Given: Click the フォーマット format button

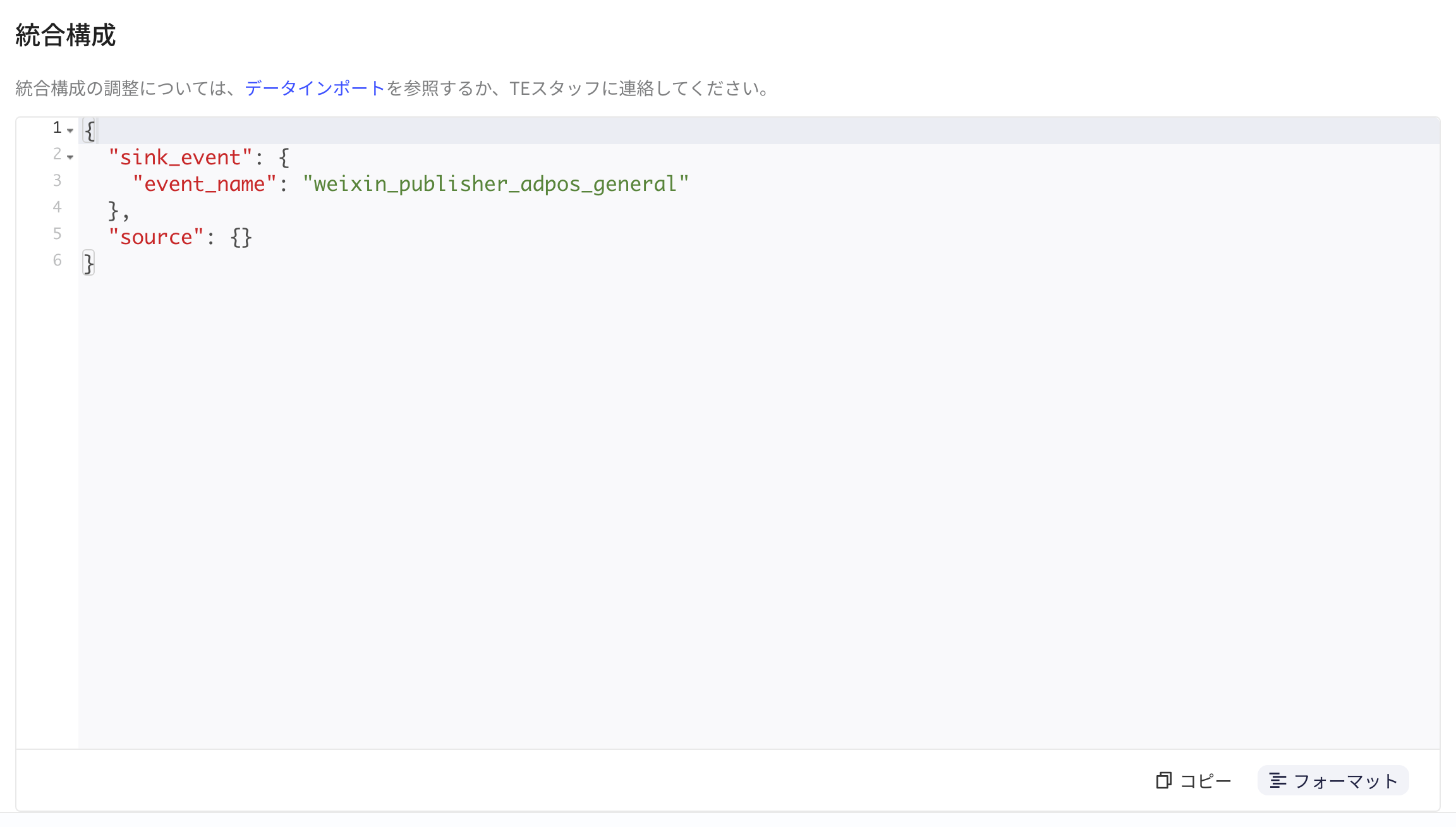Looking at the screenshot, I should [x=1333, y=781].
